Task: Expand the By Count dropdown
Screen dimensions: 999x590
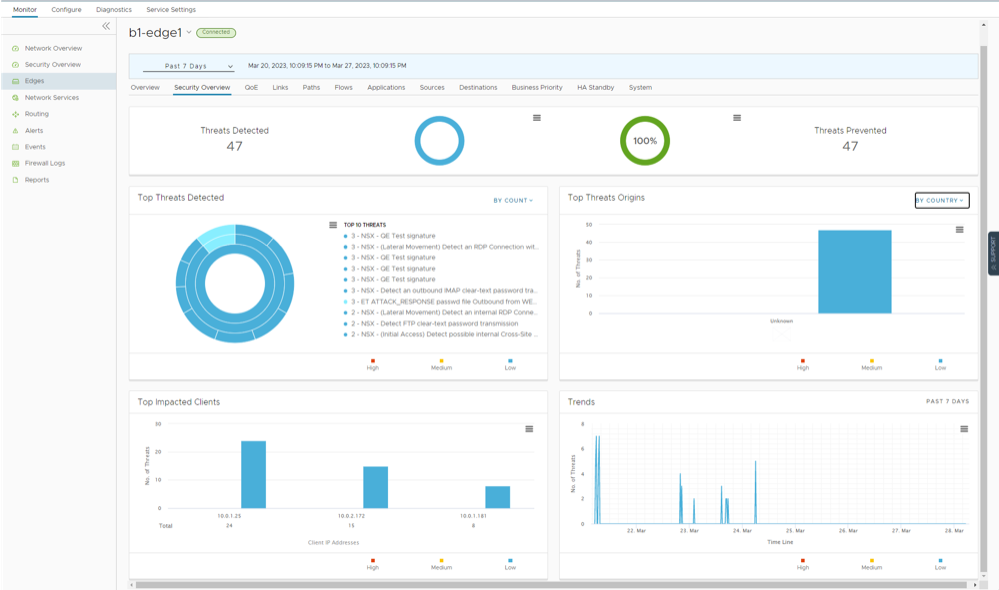Action: 513,200
